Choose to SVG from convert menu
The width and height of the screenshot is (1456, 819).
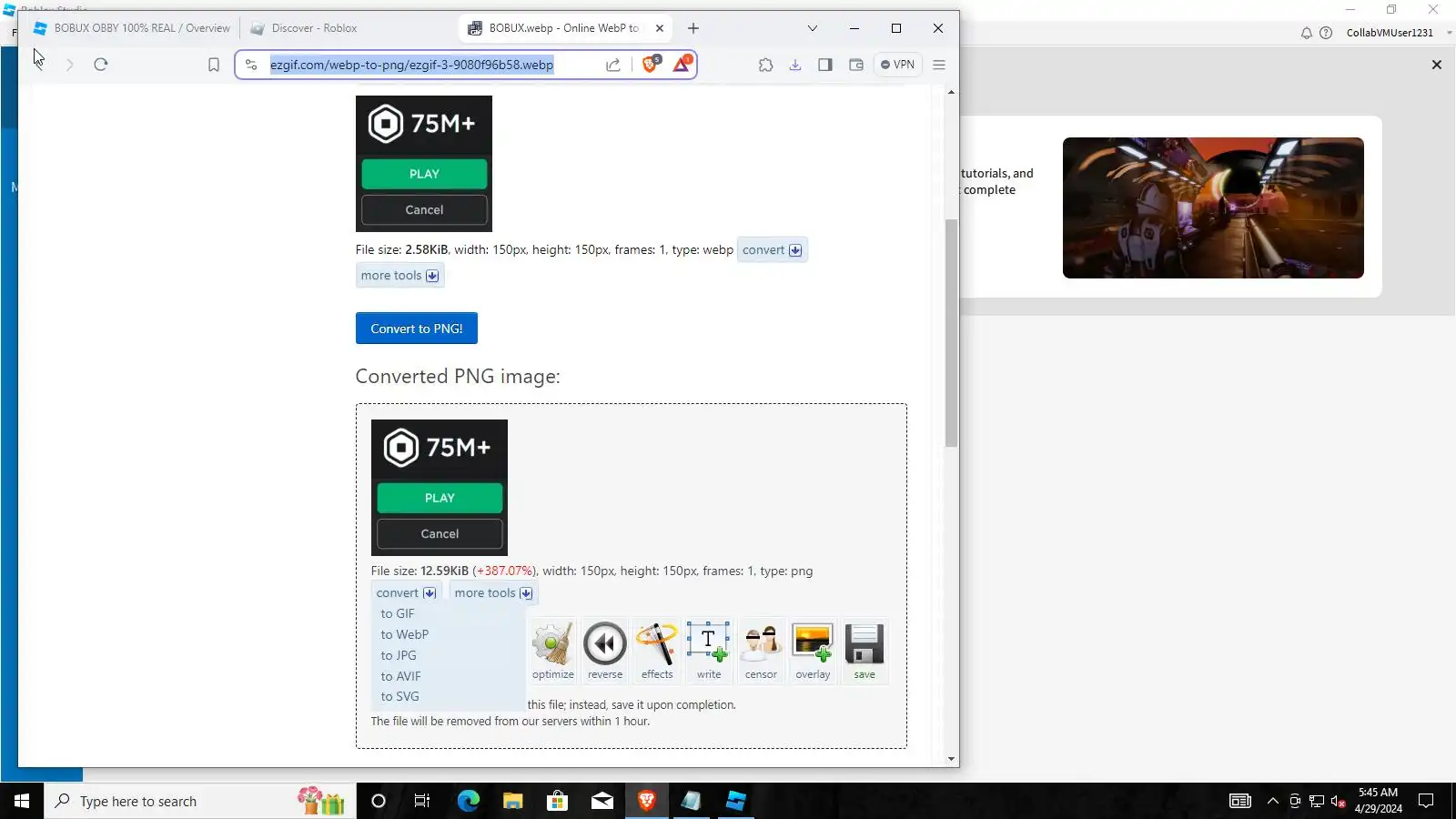[400, 697]
